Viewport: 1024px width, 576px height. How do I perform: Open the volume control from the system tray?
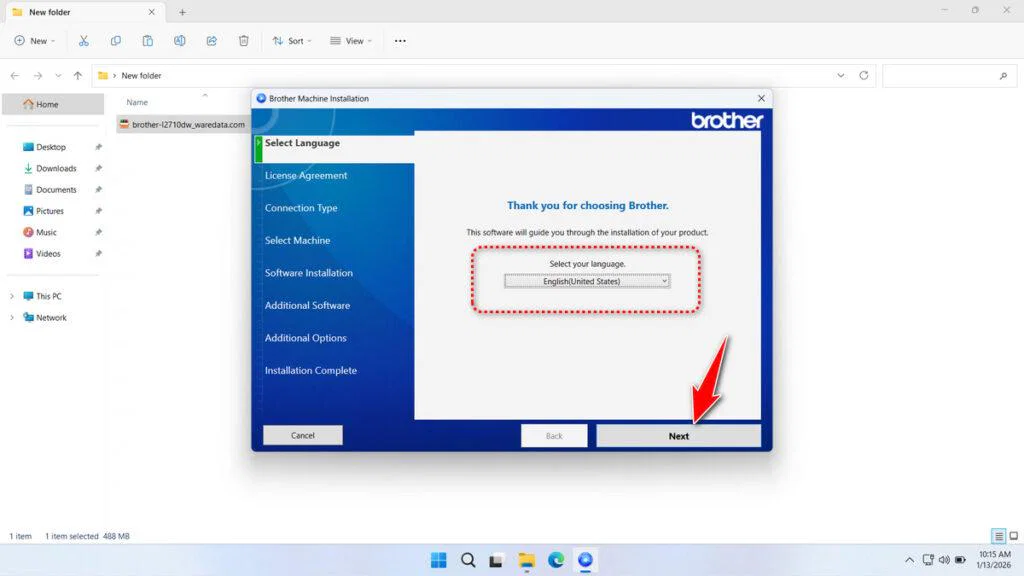[x=944, y=560]
